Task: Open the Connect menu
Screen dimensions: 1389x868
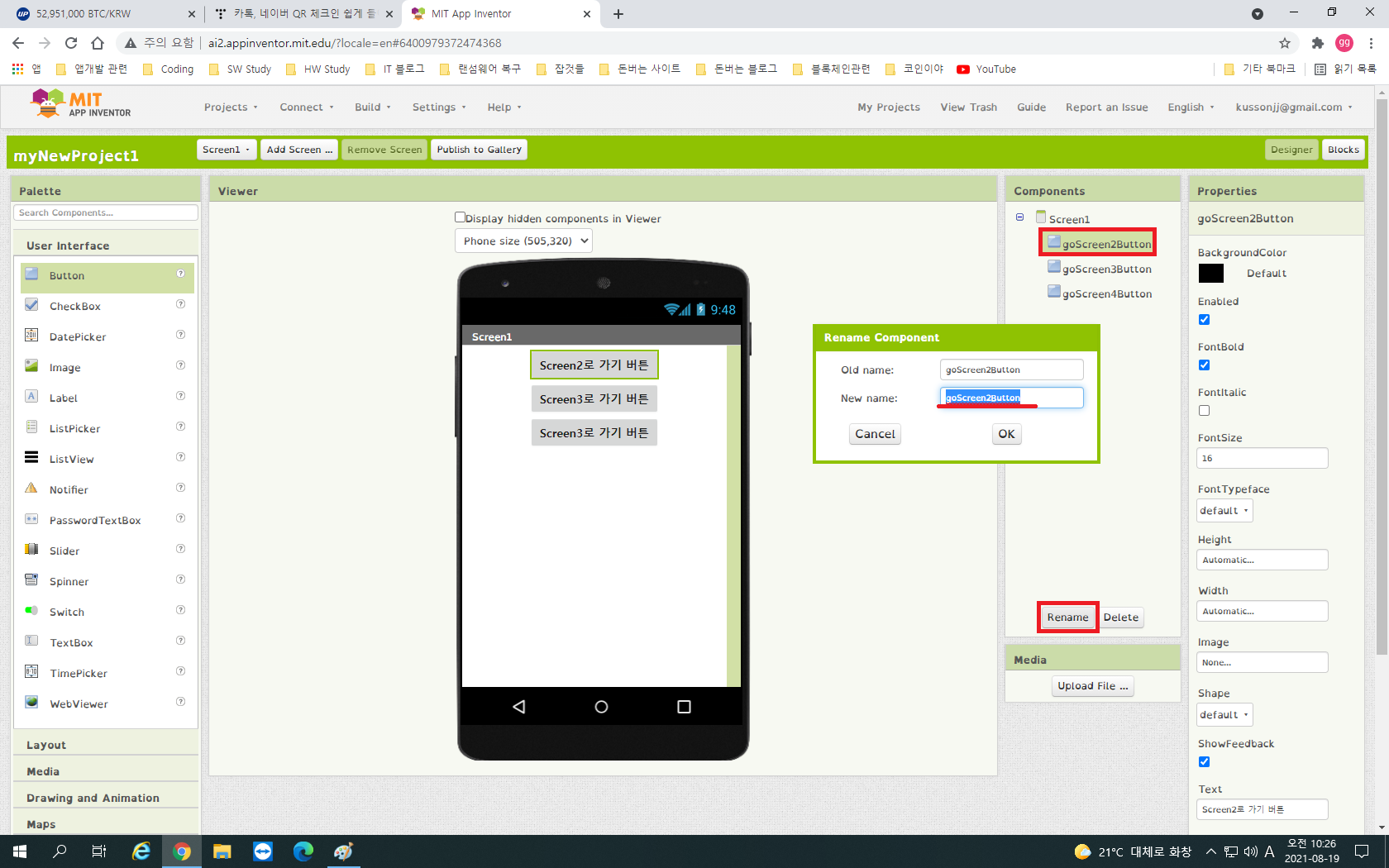Action: pyautogui.click(x=306, y=107)
